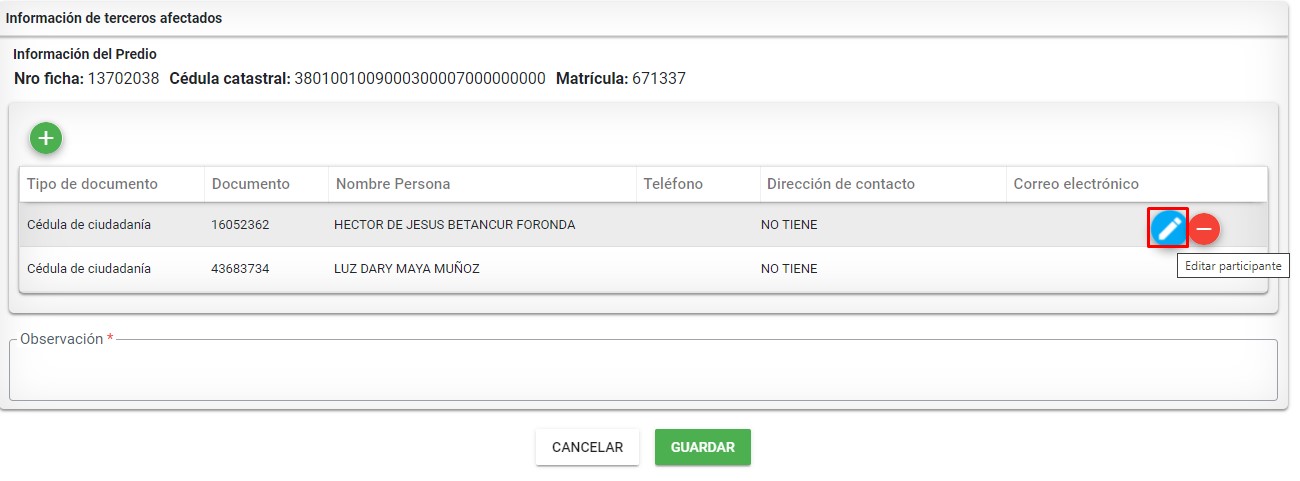Select the Correo electrónico column header

1076,184
